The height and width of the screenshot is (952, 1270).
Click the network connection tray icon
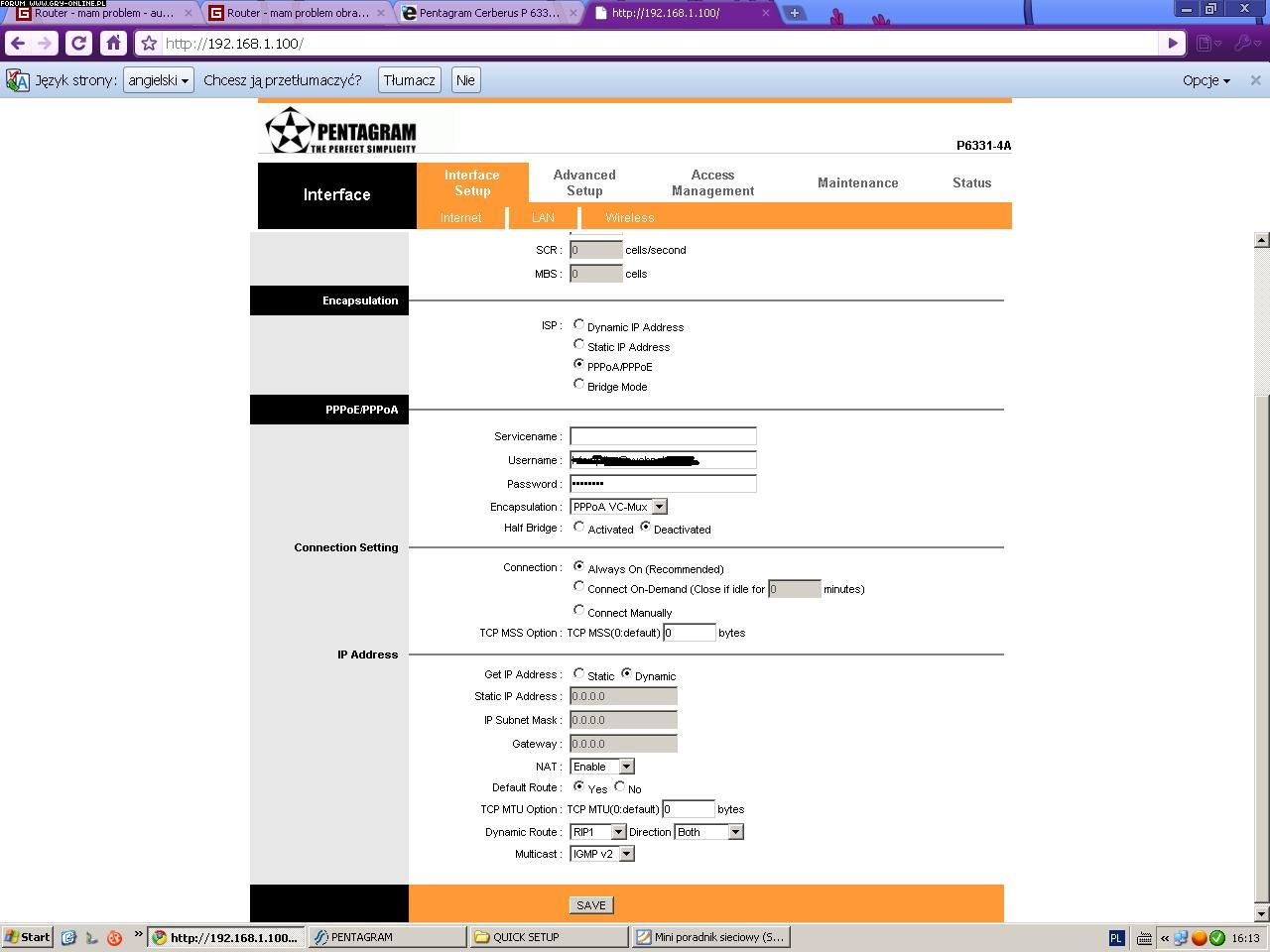[x=1181, y=937]
